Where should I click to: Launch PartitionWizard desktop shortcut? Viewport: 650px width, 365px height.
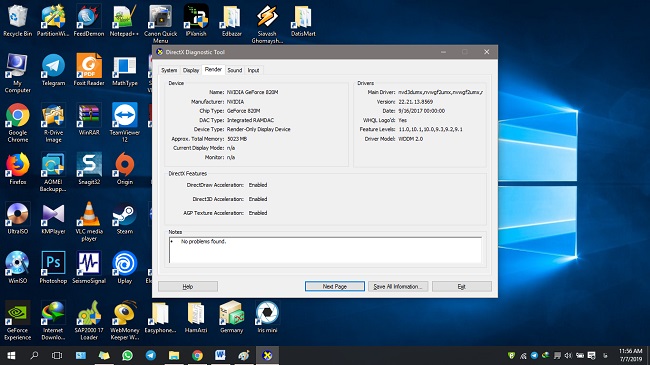pos(53,21)
